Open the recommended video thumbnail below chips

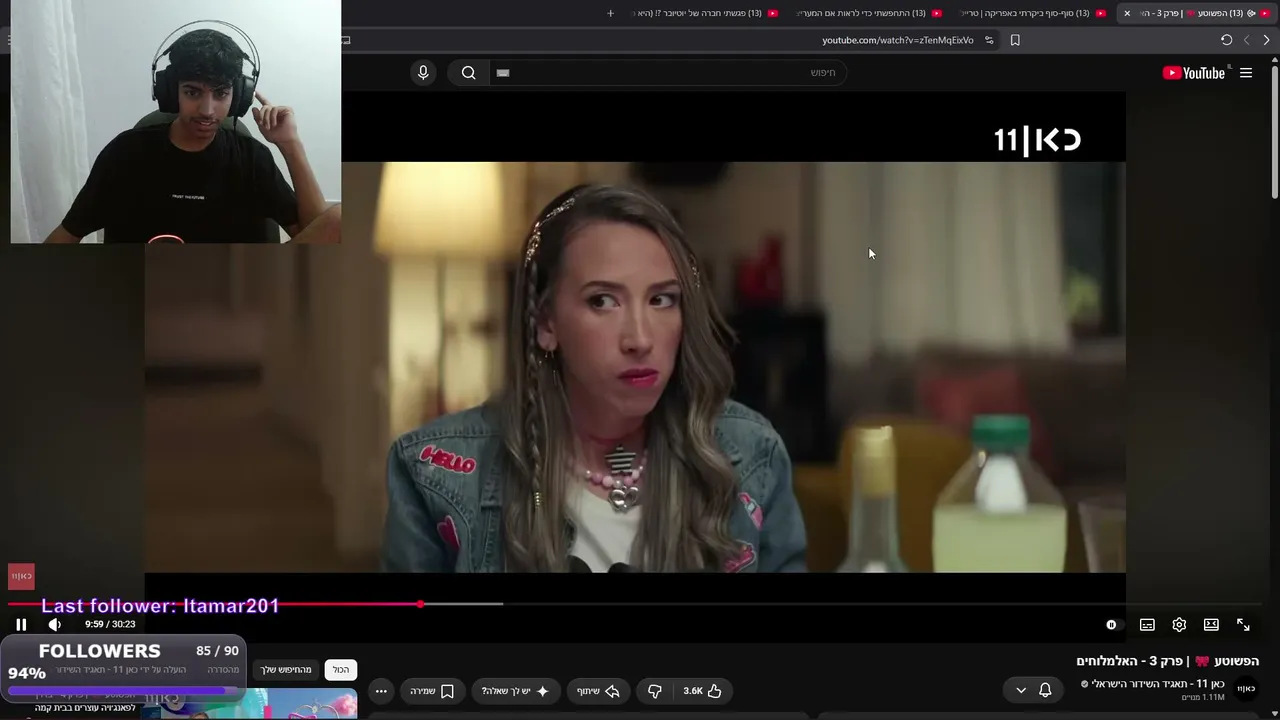click(x=250, y=704)
